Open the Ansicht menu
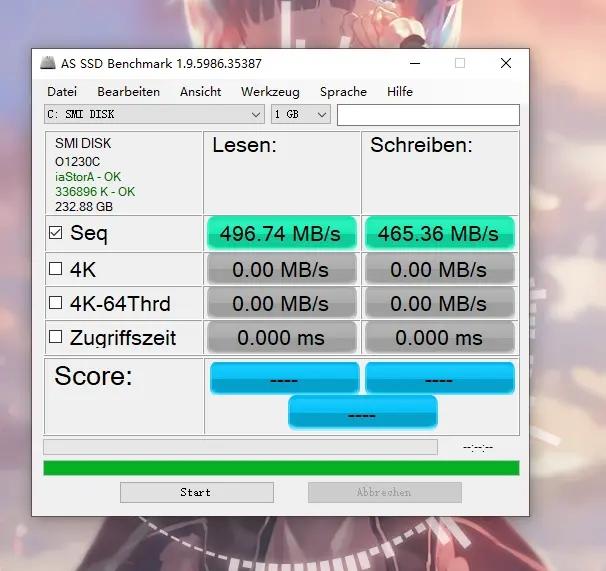This screenshot has width=606, height=571. click(200, 92)
